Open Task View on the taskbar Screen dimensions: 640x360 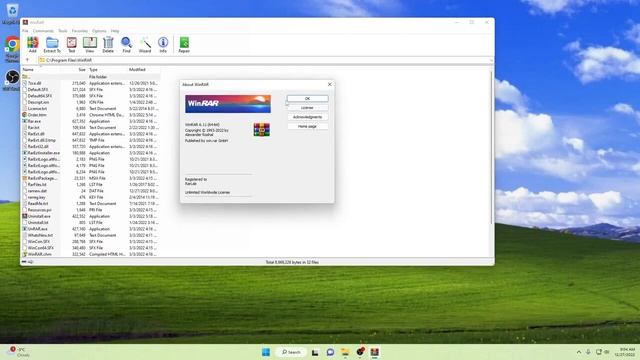pos(315,352)
